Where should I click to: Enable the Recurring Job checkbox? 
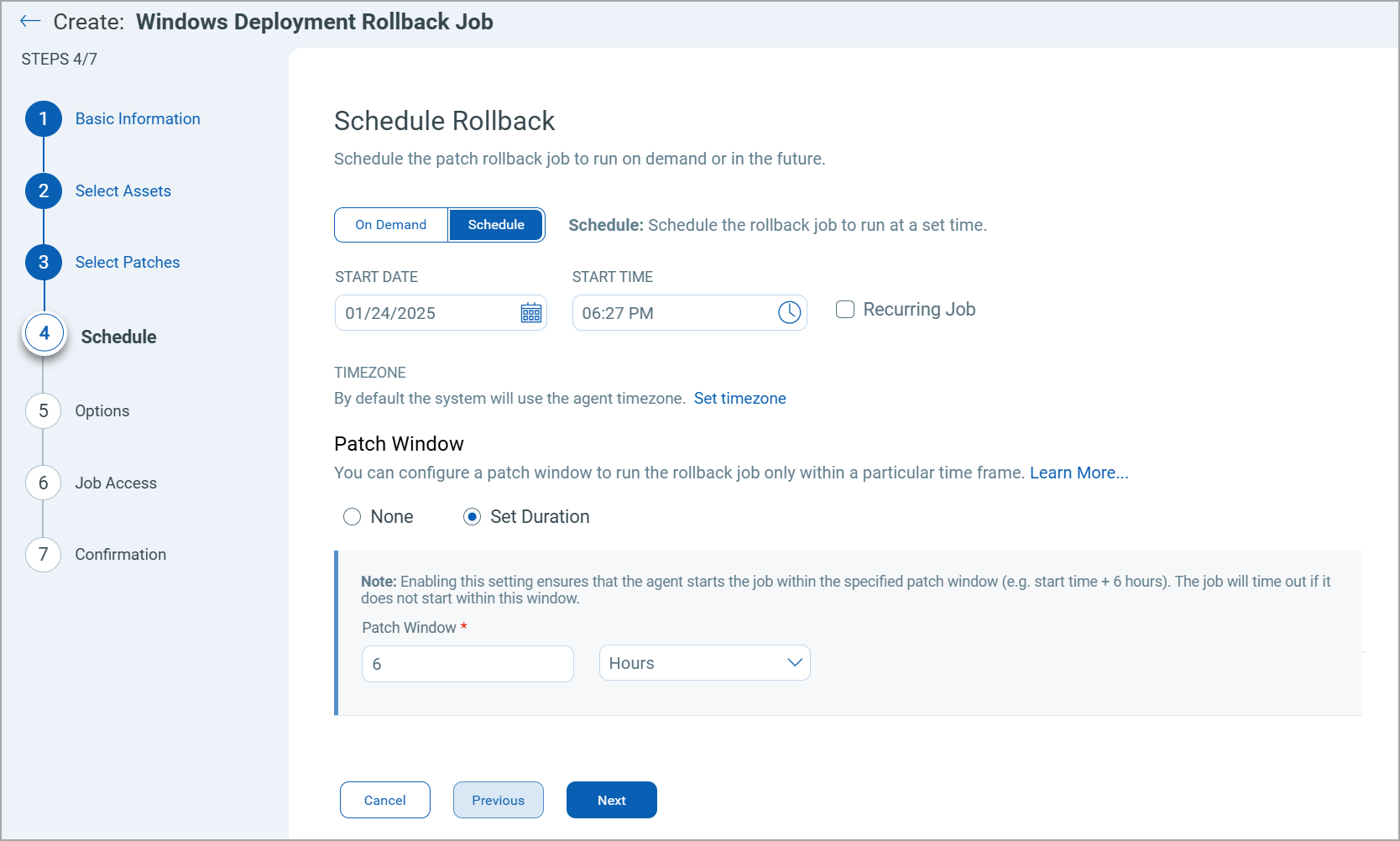[845, 310]
